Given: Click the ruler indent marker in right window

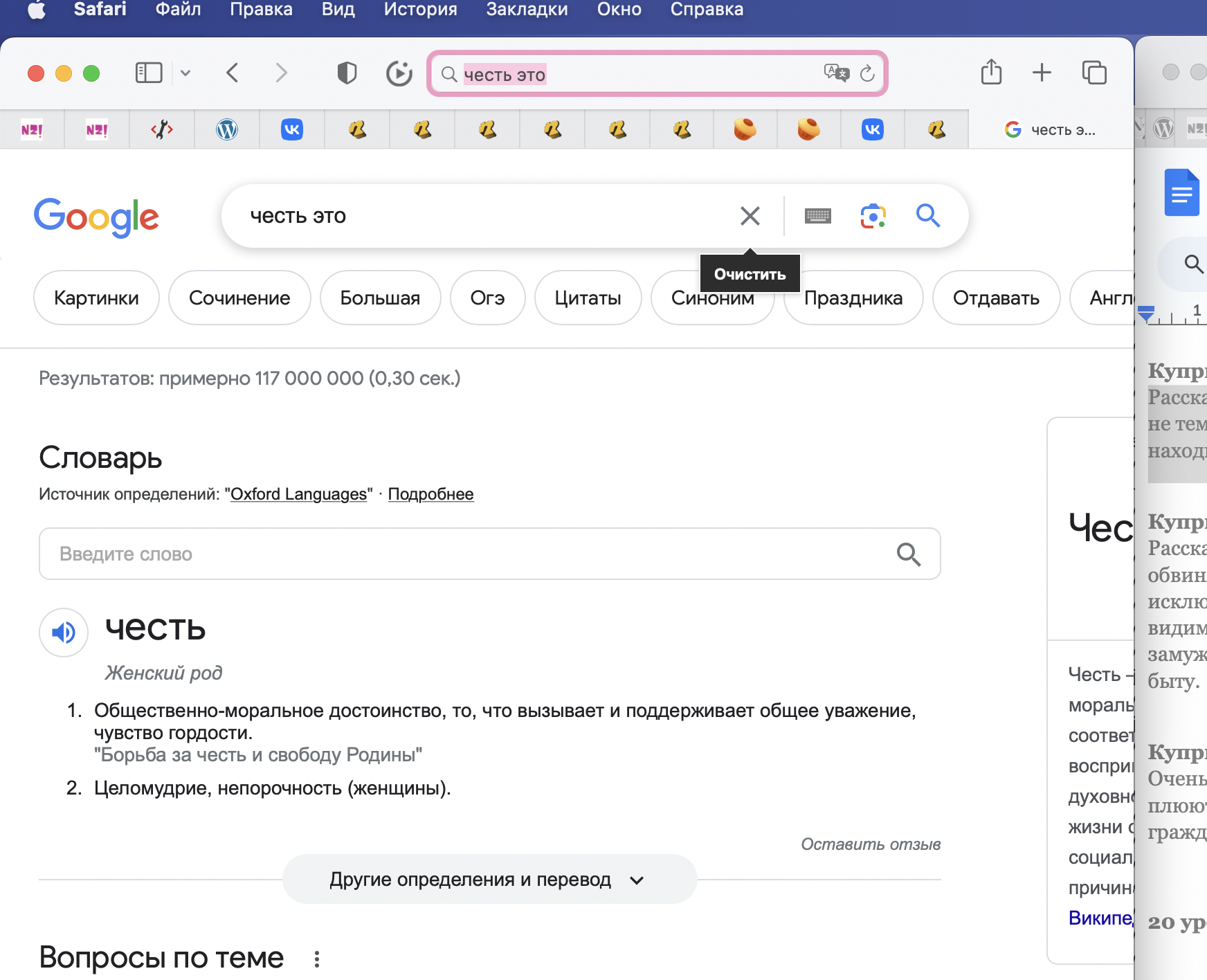Looking at the screenshot, I should click(1146, 314).
